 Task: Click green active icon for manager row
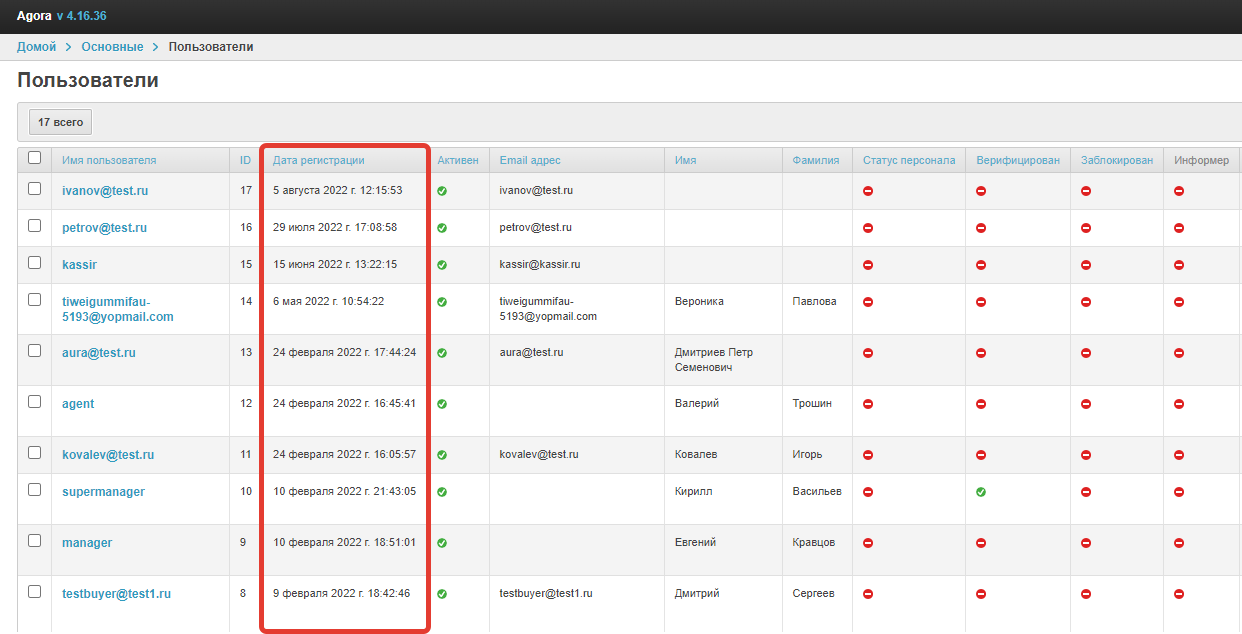coord(442,543)
